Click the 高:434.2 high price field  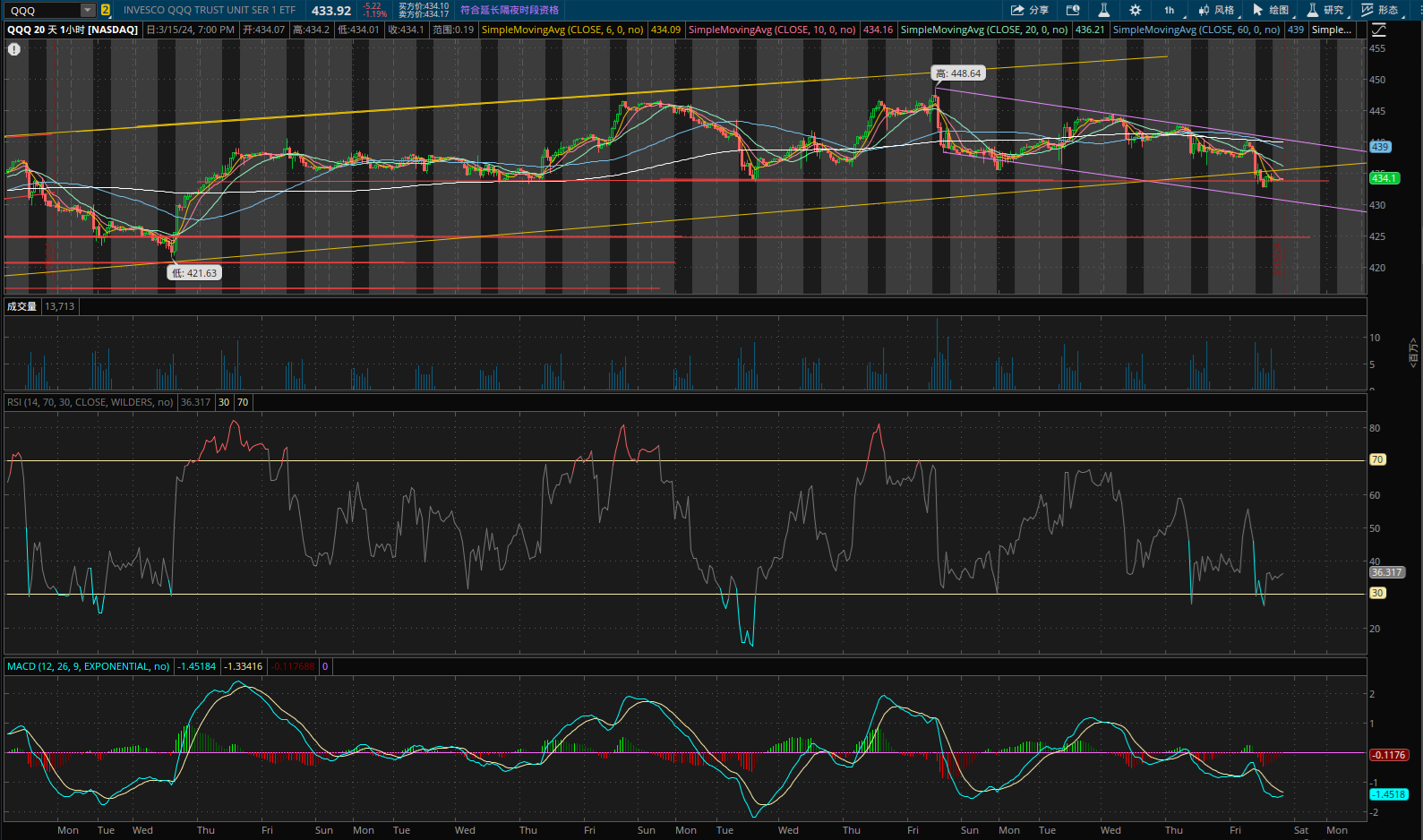pos(311,30)
